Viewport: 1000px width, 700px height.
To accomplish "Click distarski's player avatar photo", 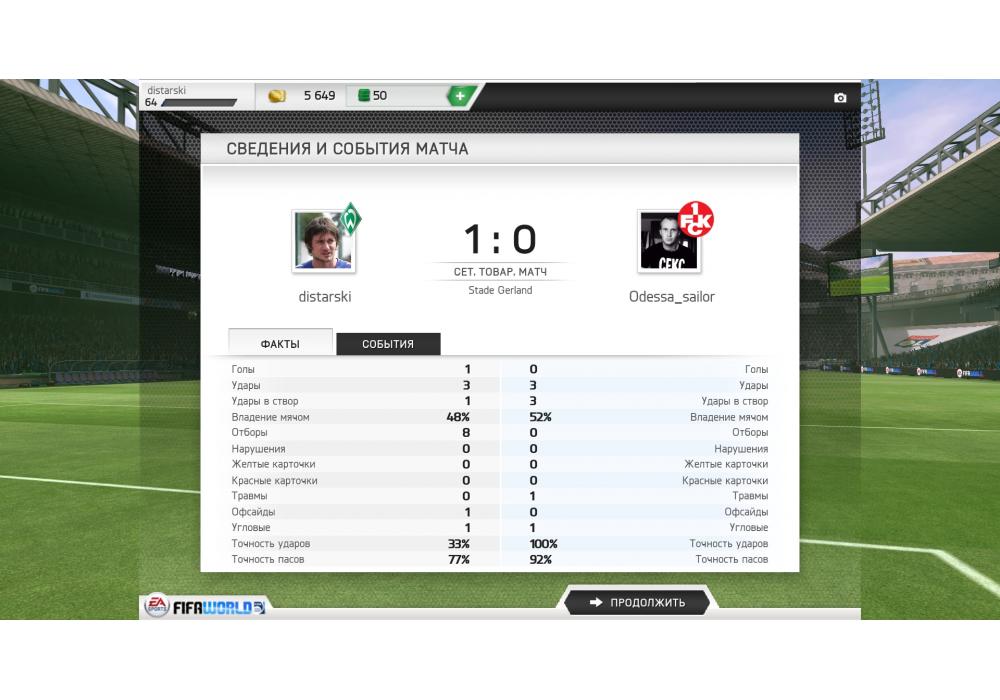I will 323,242.
